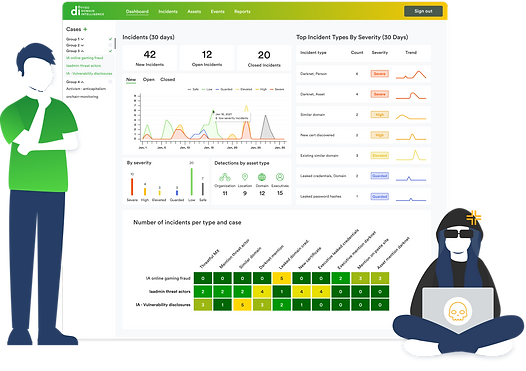This screenshot has height=371, width=526.
Task: Click the 20 Closed Incidents card
Action: coord(264,58)
